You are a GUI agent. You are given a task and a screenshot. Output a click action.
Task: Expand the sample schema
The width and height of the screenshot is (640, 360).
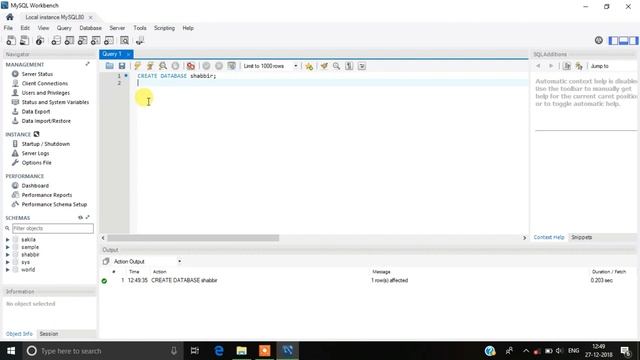[x=8, y=247]
